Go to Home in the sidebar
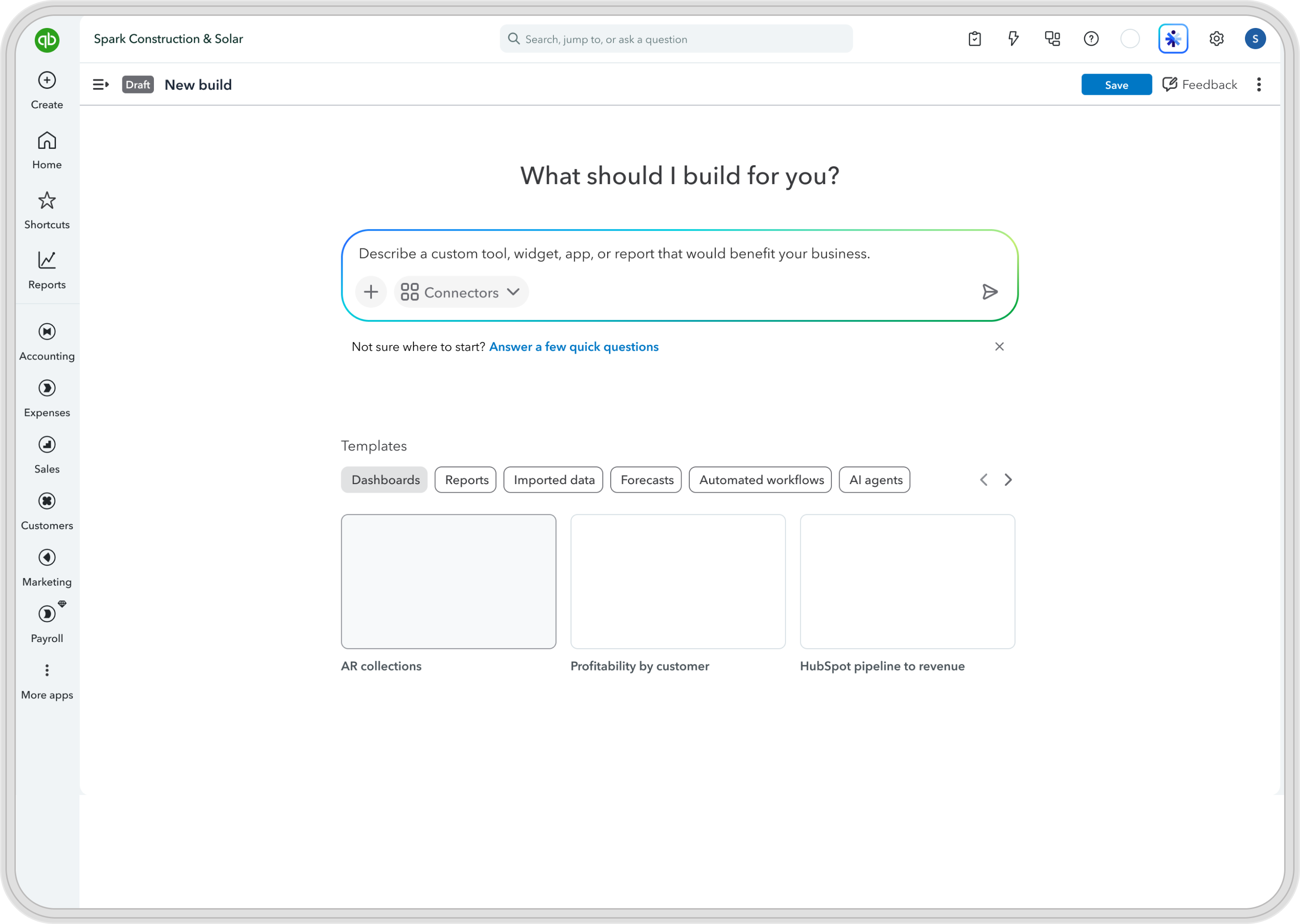 click(46, 150)
